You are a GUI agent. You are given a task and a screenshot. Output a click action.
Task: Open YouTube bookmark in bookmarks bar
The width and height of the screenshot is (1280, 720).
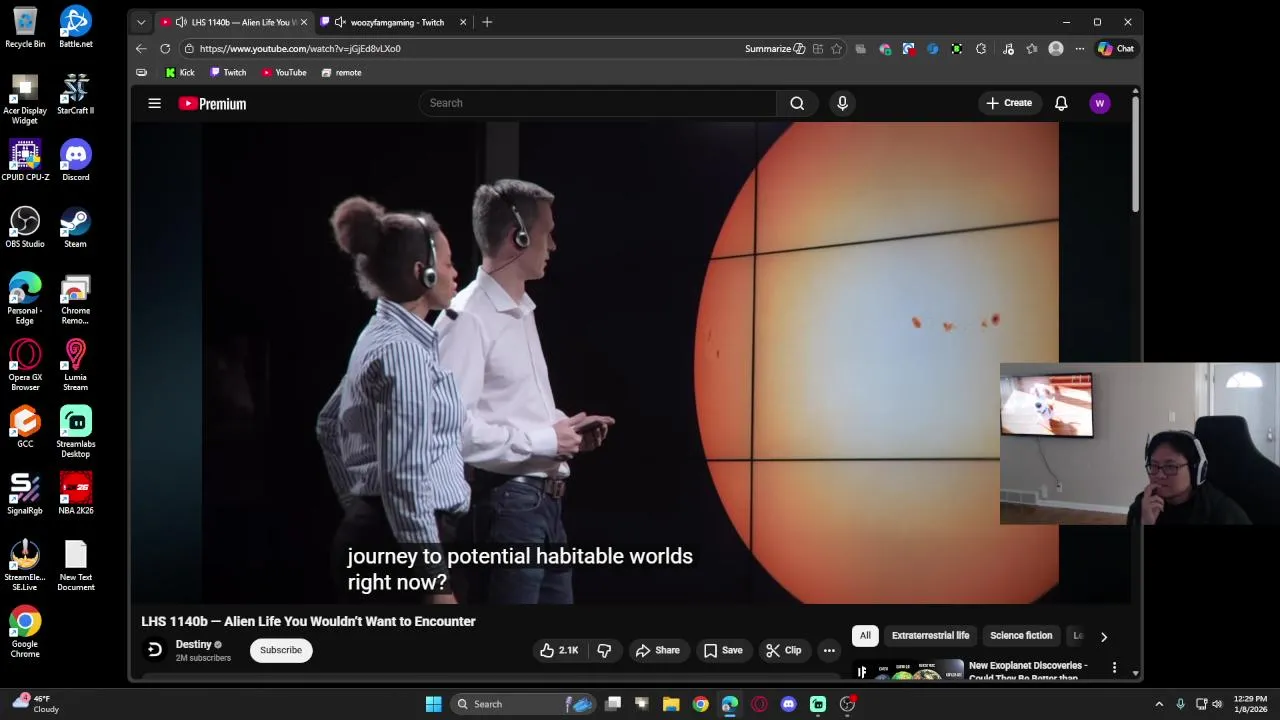pyautogui.click(x=284, y=72)
